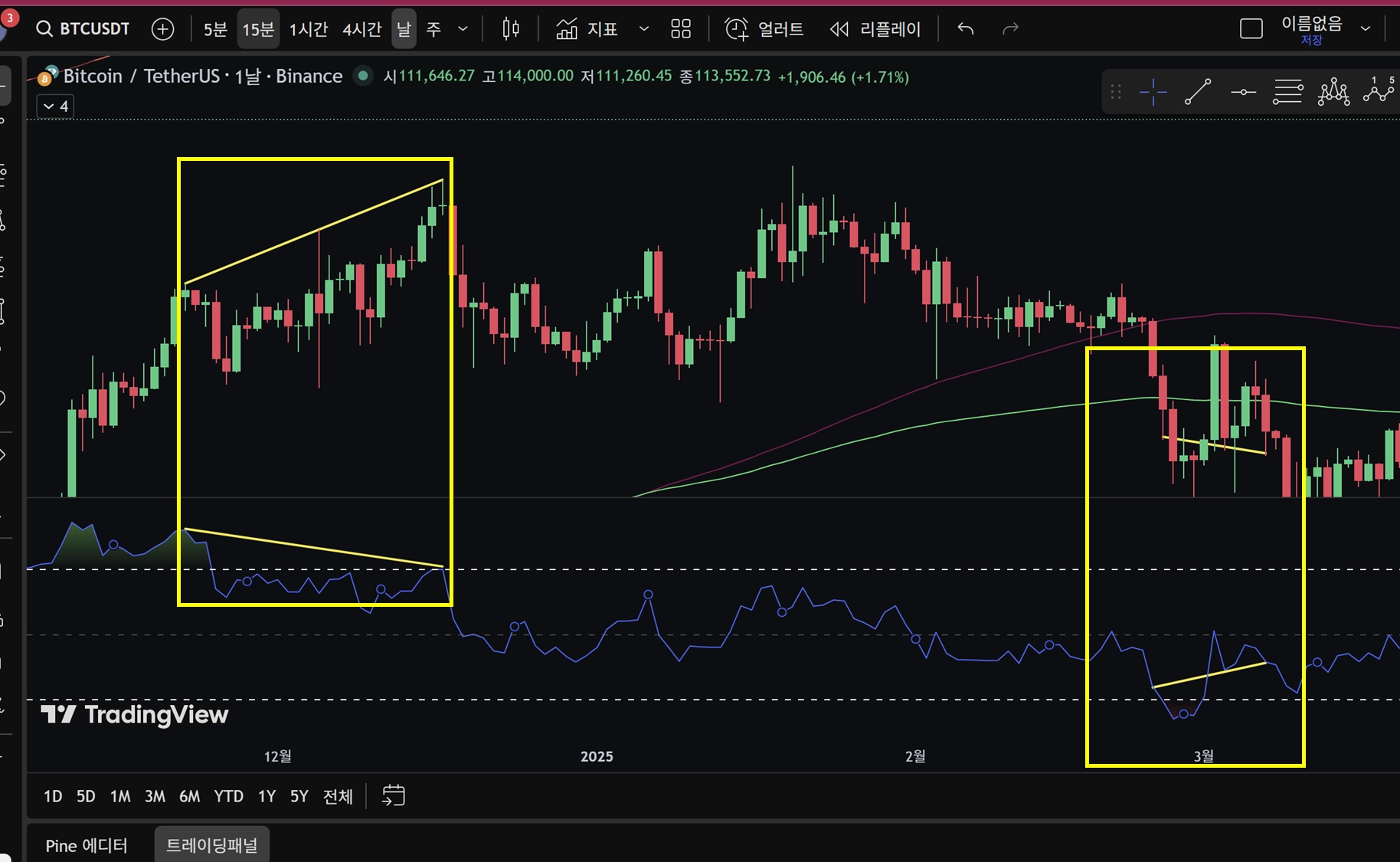Viewport: 1400px width, 862px height.
Task: Create an alert with 얼러트
Action: coord(764,29)
